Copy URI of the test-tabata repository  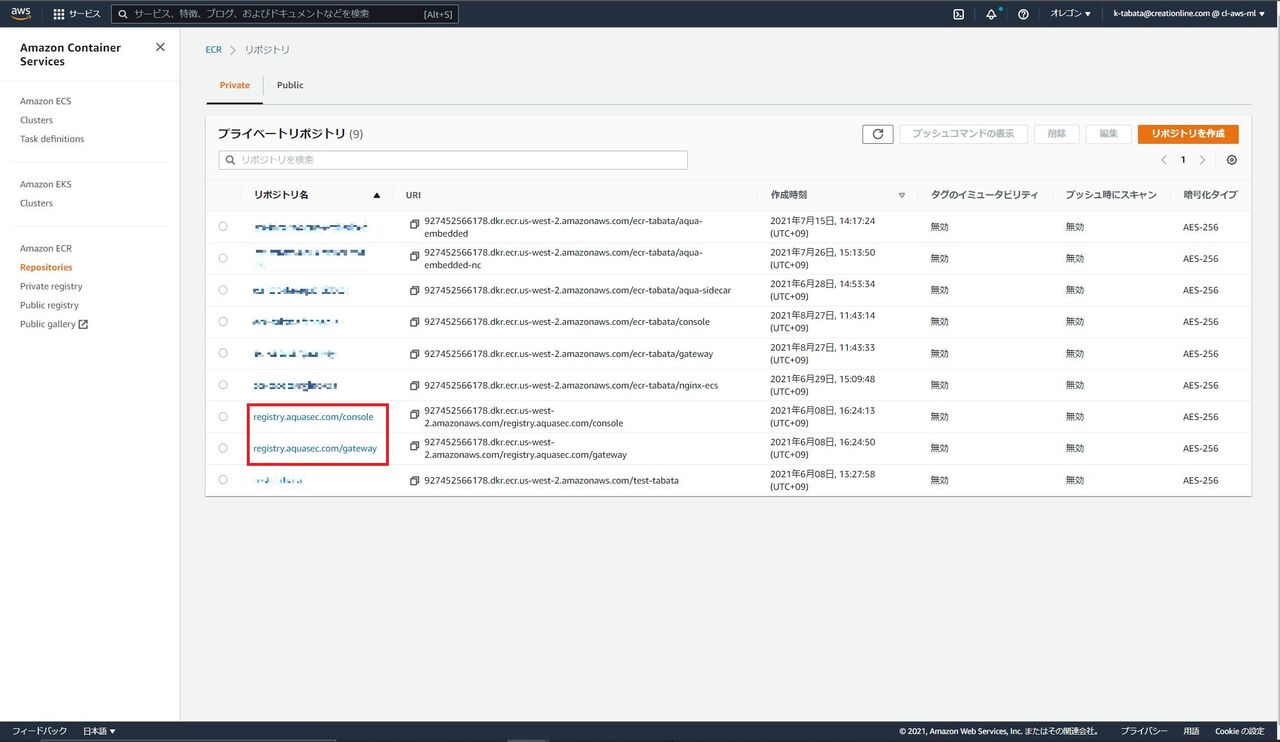pyautogui.click(x=414, y=481)
